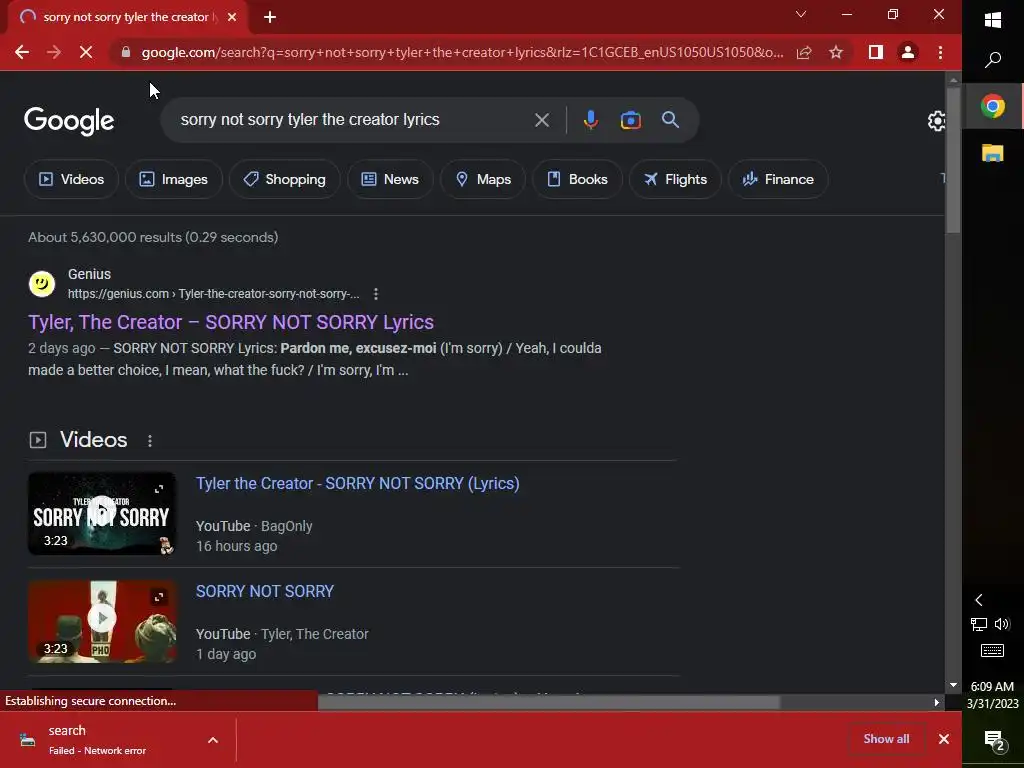Stop loading the page

coord(86,52)
